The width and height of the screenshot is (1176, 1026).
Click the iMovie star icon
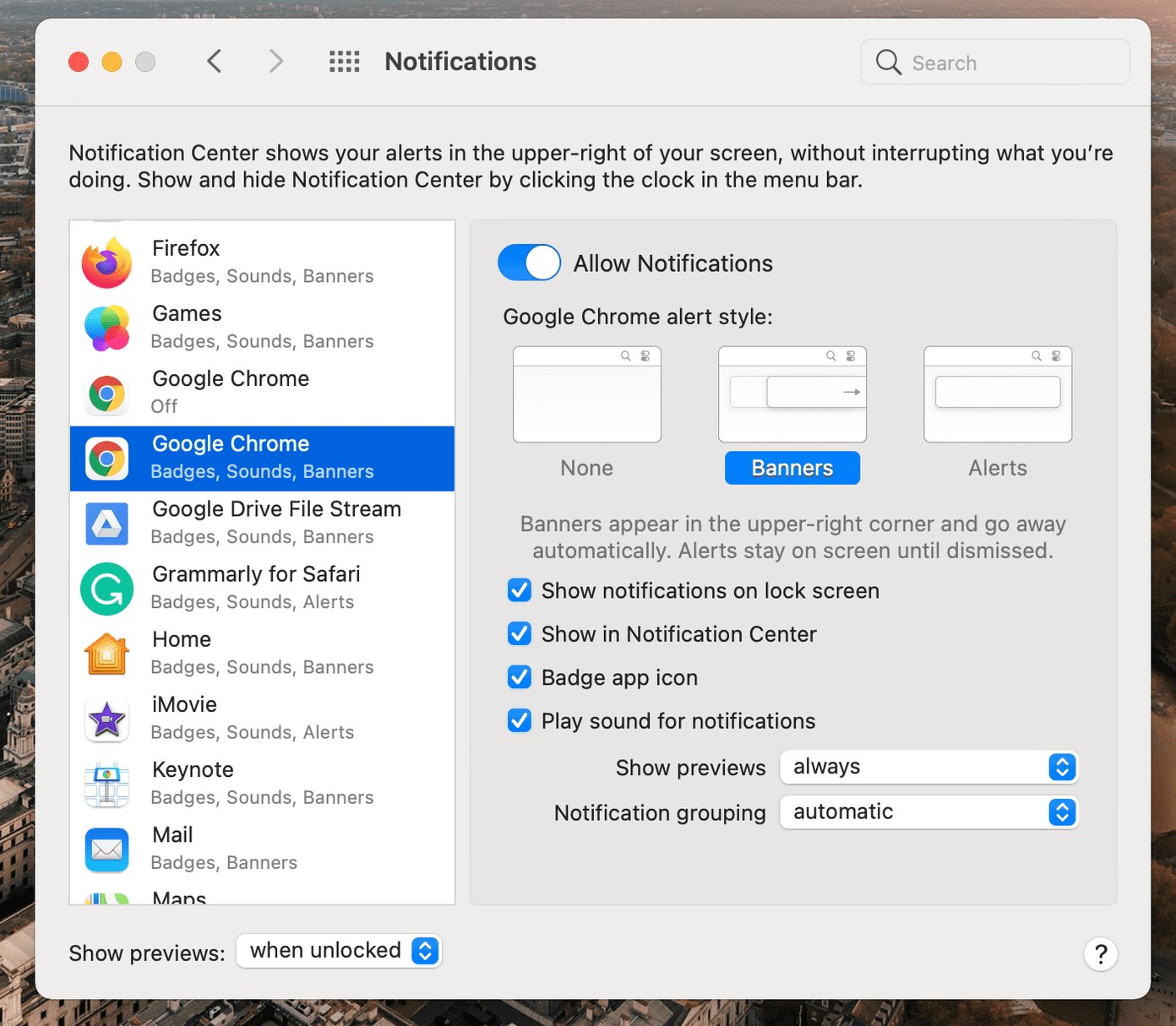[x=106, y=719]
